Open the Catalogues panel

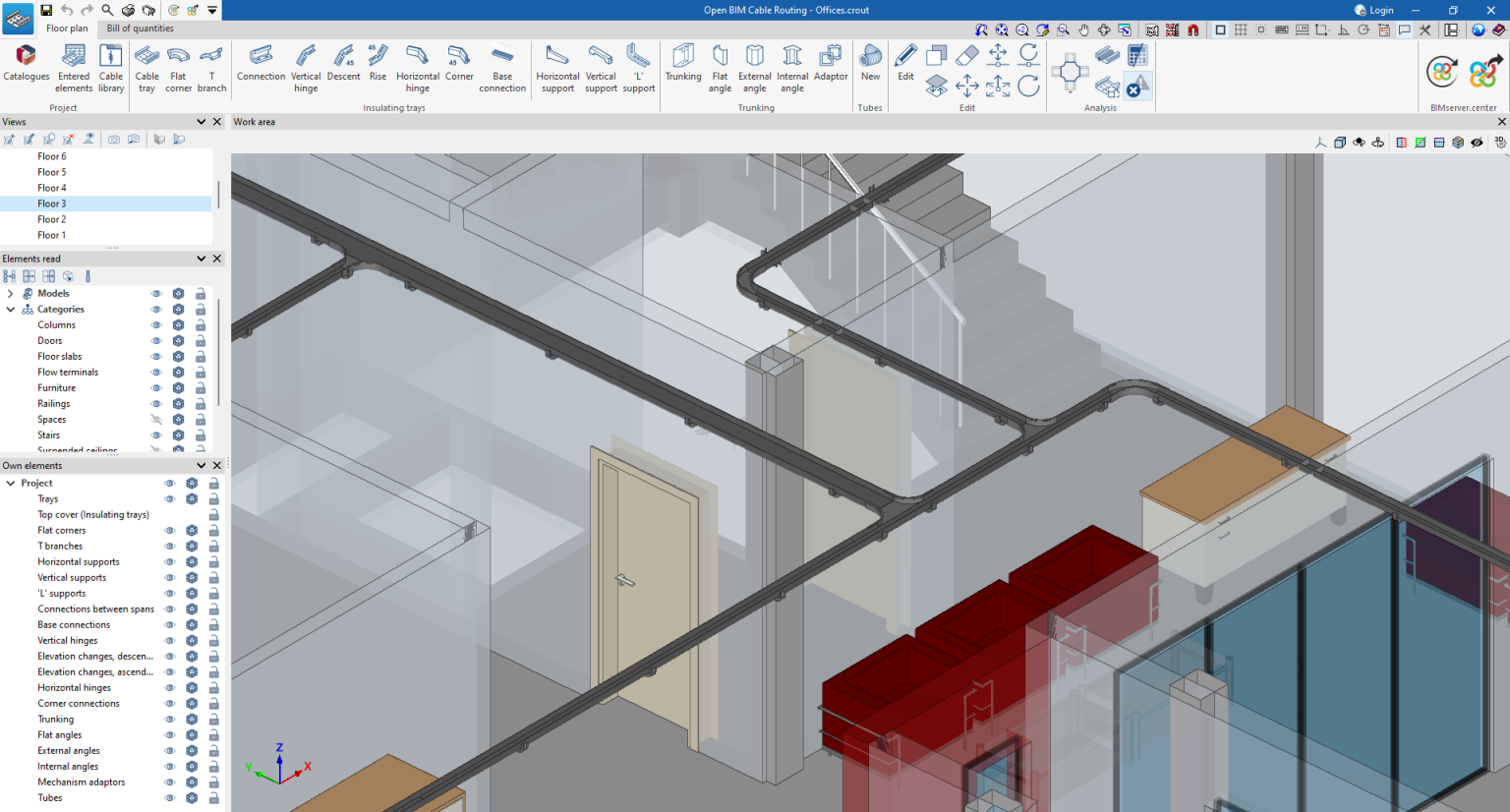(26, 66)
